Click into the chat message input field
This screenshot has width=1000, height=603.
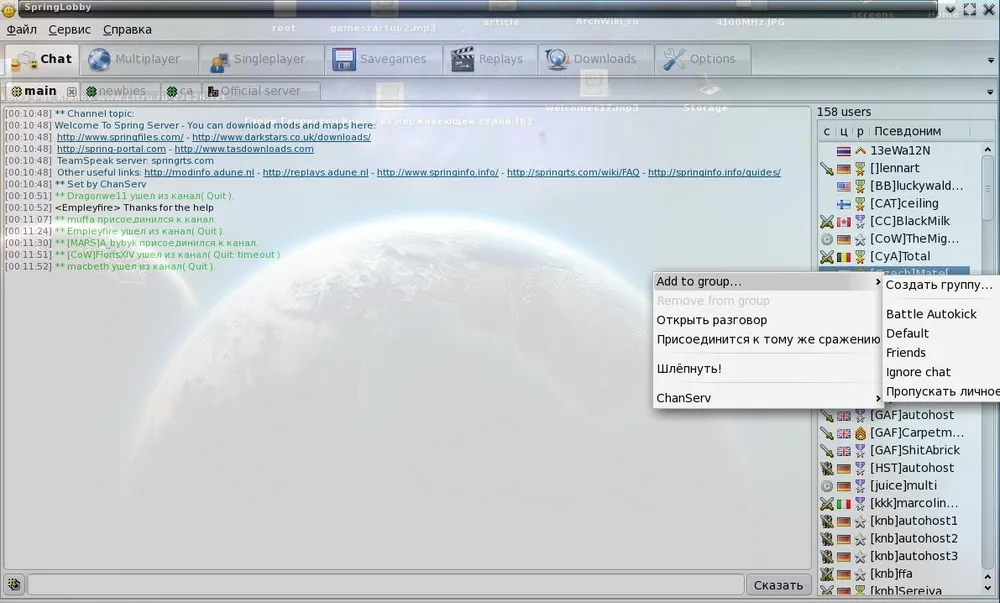[385, 585]
